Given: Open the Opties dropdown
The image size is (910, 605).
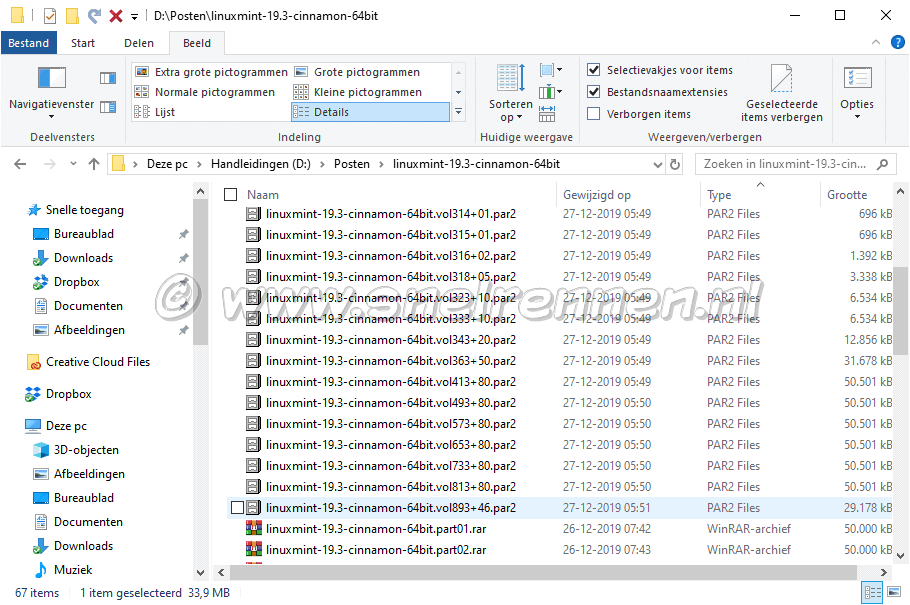Looking at the screenshot, I should click(x=857, y=93).
